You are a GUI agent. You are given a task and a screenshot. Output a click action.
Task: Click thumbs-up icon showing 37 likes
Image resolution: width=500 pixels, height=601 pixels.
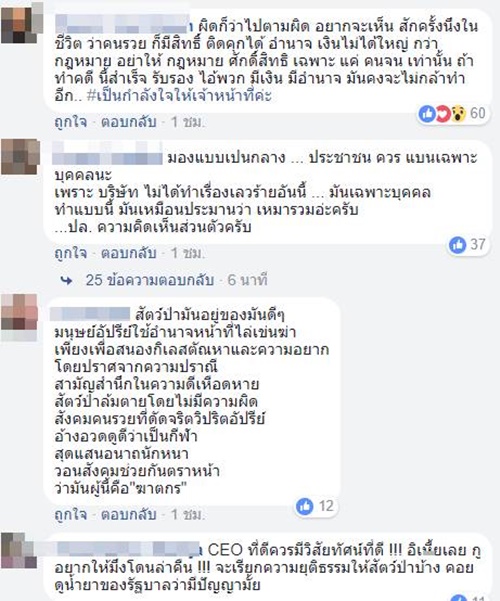[457, 245]
